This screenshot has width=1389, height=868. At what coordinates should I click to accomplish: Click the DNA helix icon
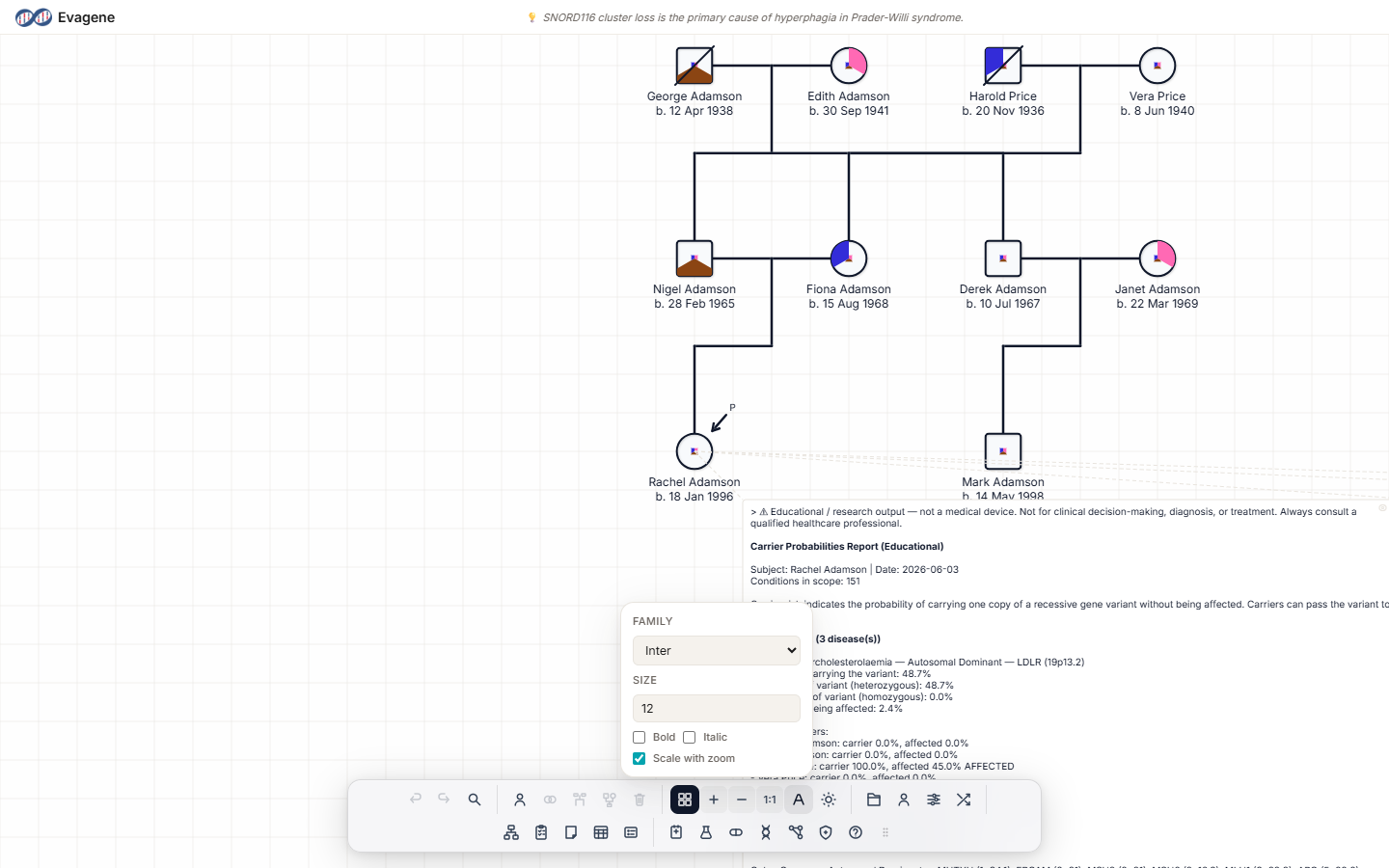[x=766, y=832]
